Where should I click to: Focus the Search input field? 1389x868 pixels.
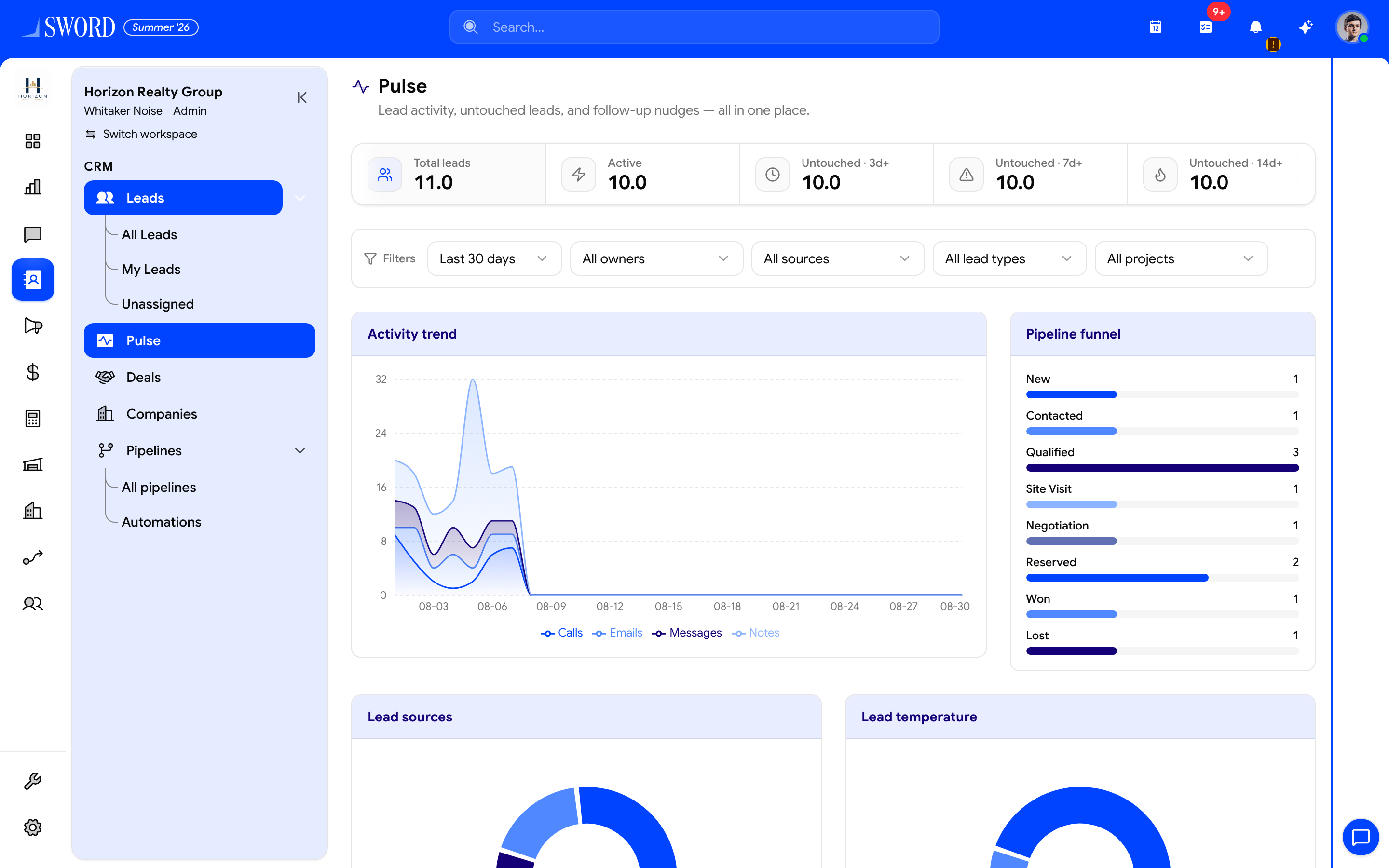(694, 27)
